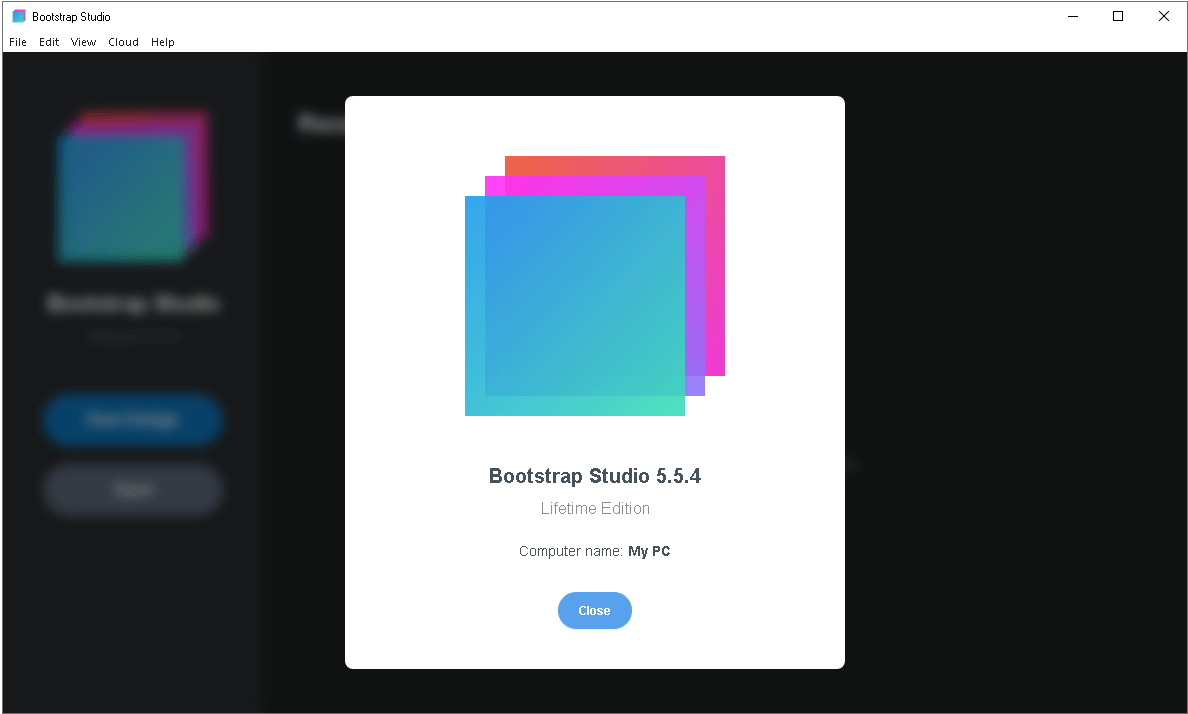Minimize the Bootstrap Studio window

1073,16
